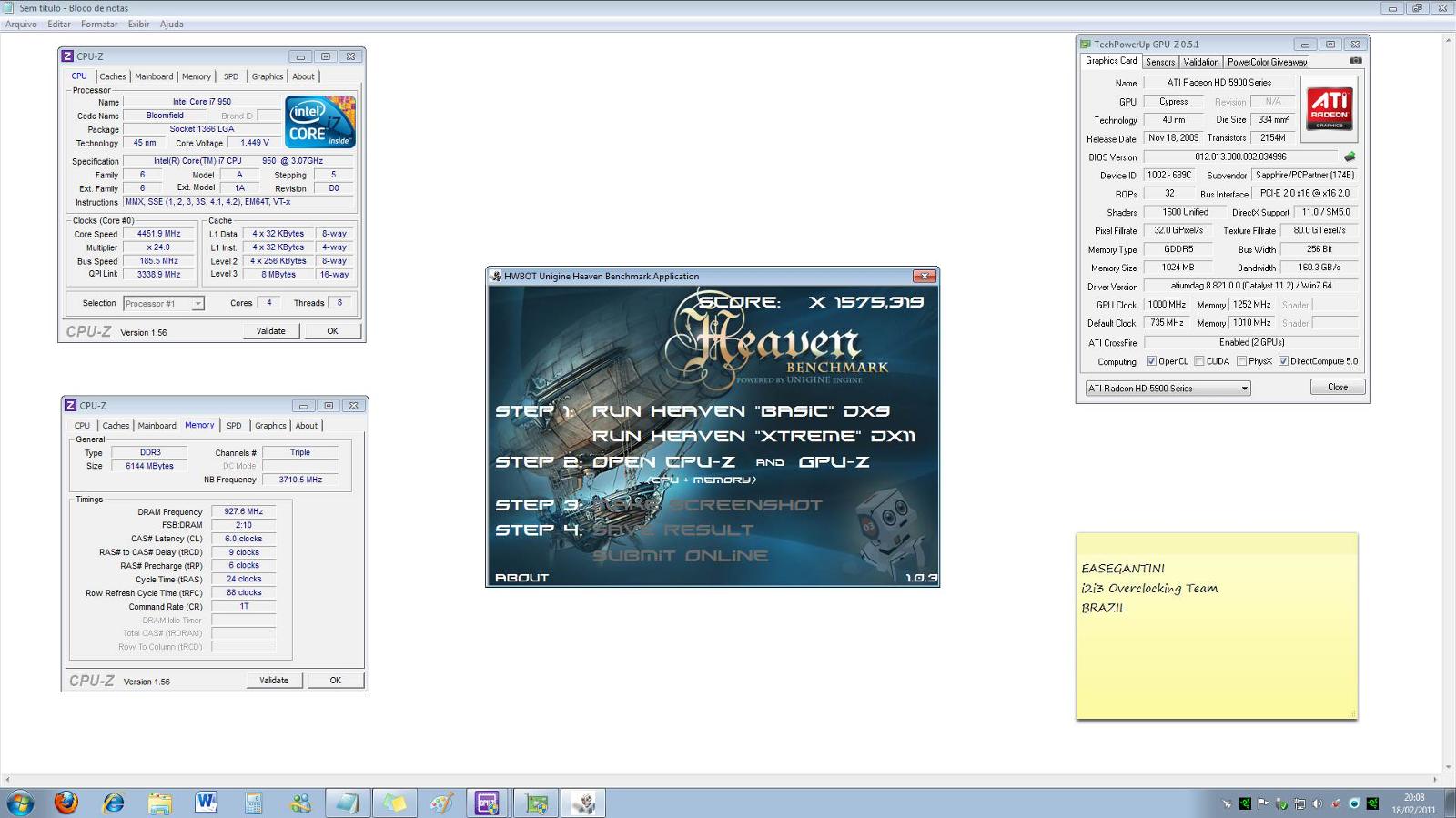Image resolution: width=1456 pixels, height=818 pixels.
Task: Launch Firefox from the taskbar
Action: [x=66, y=803]
